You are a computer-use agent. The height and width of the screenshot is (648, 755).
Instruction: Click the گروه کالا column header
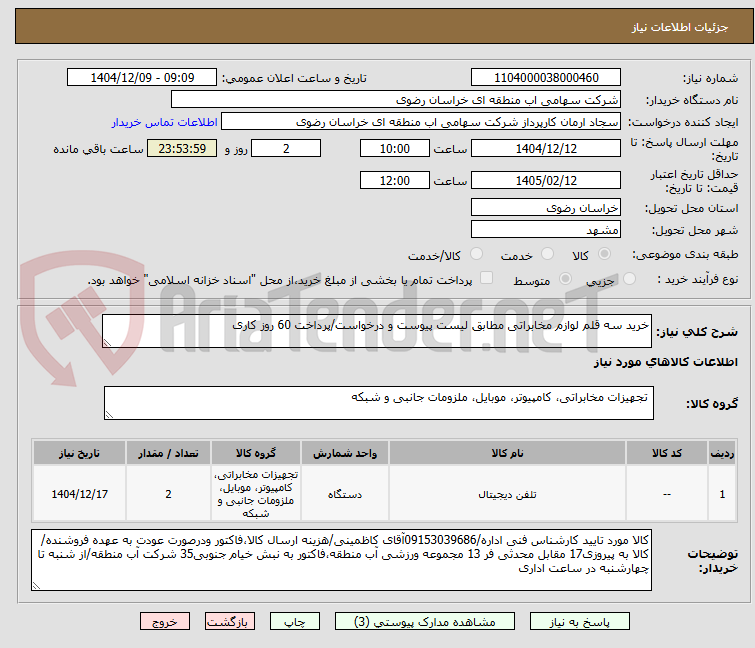click(x=256, y=453)
